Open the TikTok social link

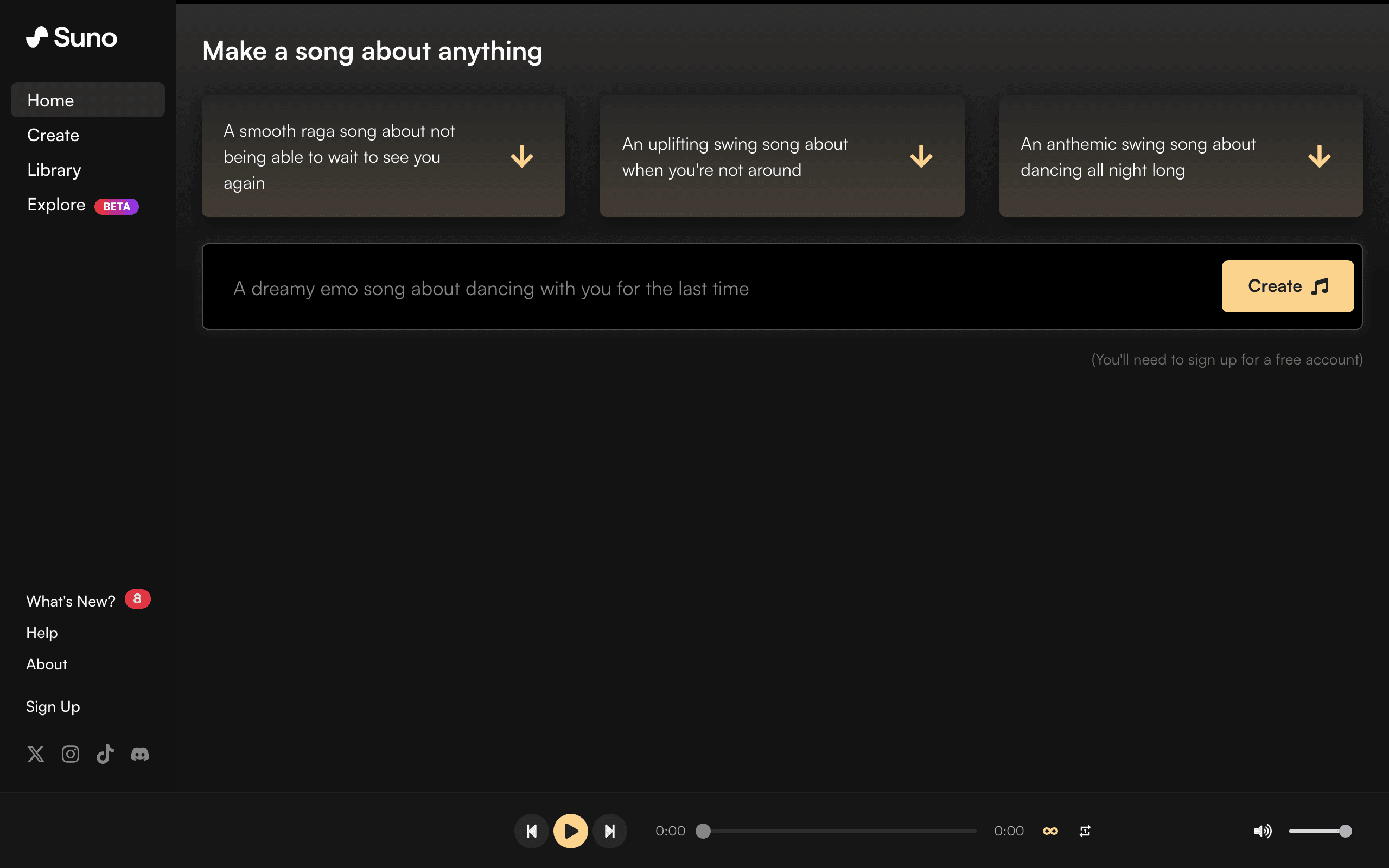[105, 754]
